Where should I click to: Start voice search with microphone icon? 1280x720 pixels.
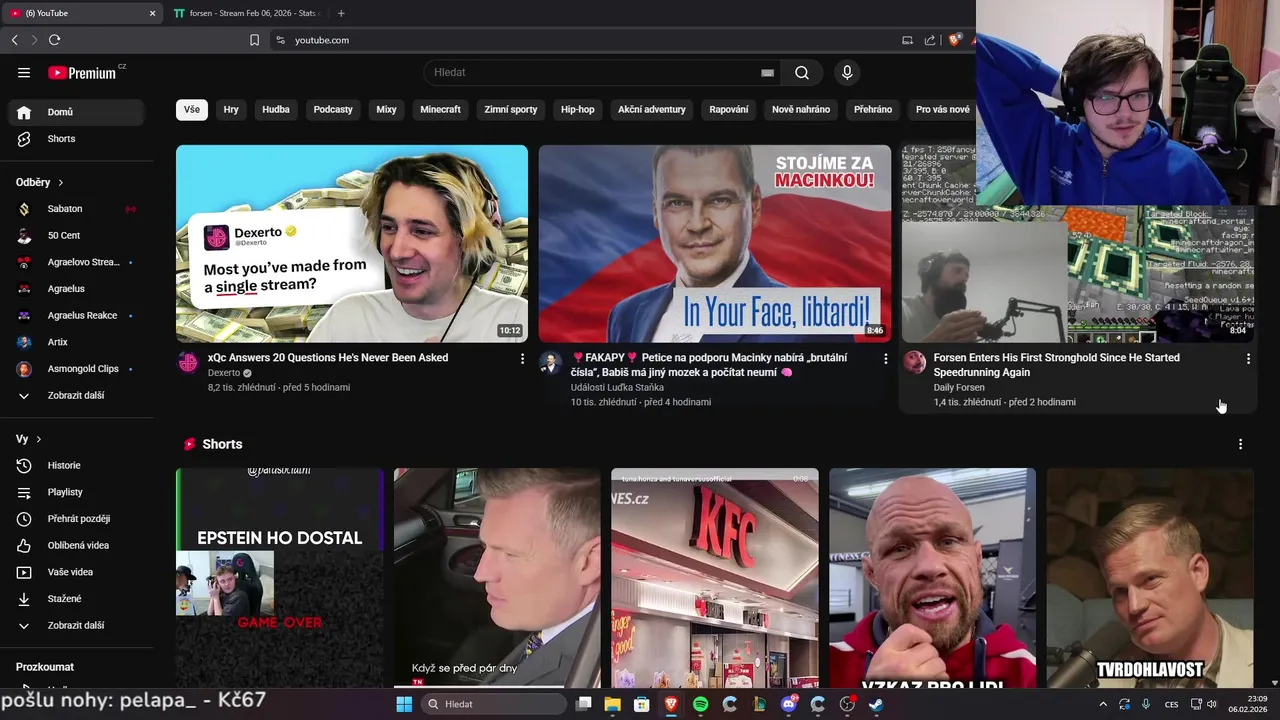pyautogui.click(x=847, y=72)
